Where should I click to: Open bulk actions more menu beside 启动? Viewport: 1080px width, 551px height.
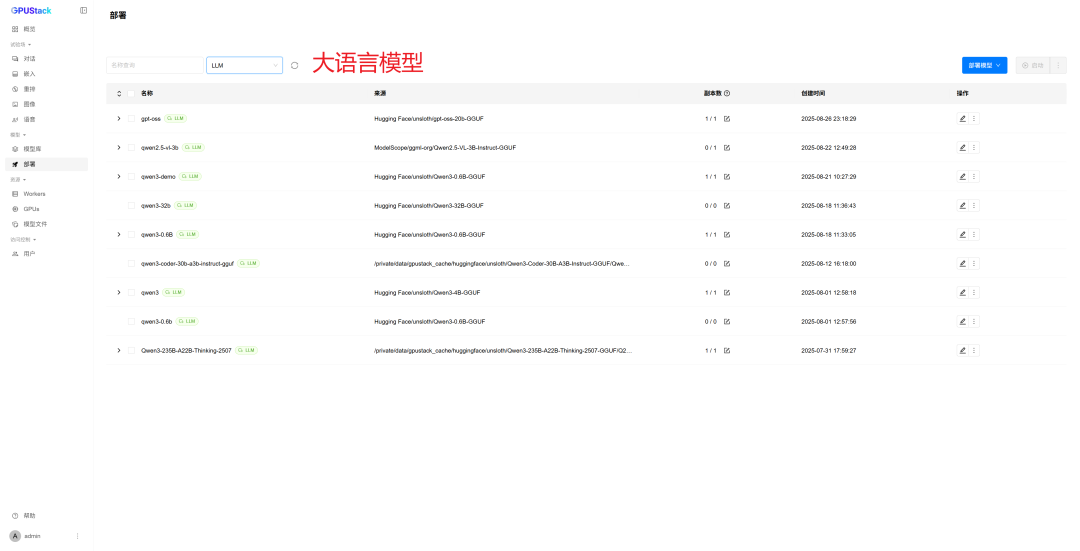coord(1059,65)
